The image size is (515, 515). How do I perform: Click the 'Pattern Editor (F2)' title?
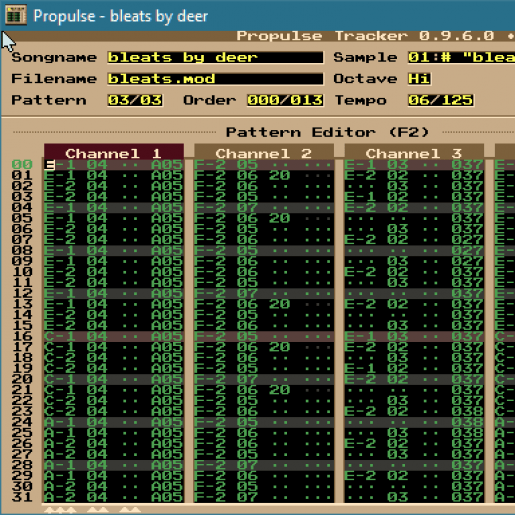pyautogui.click(x=328, y=132)
